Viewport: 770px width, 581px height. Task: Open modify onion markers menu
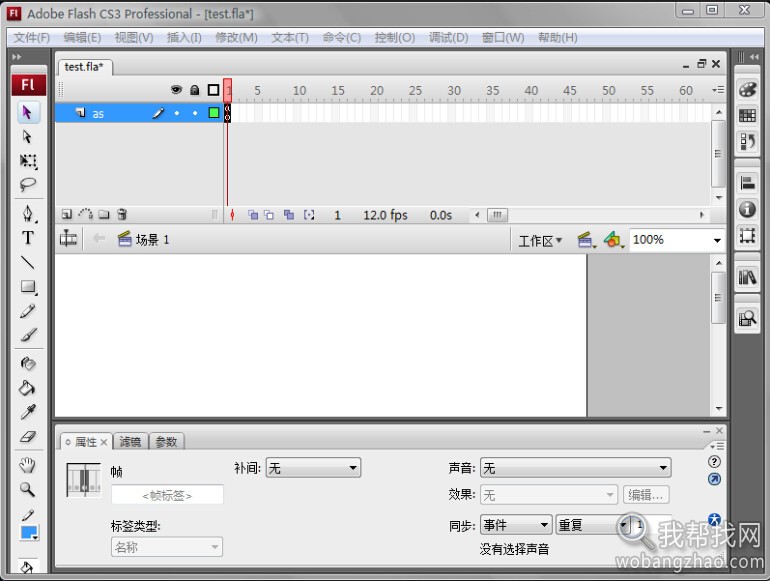(309, 215)
